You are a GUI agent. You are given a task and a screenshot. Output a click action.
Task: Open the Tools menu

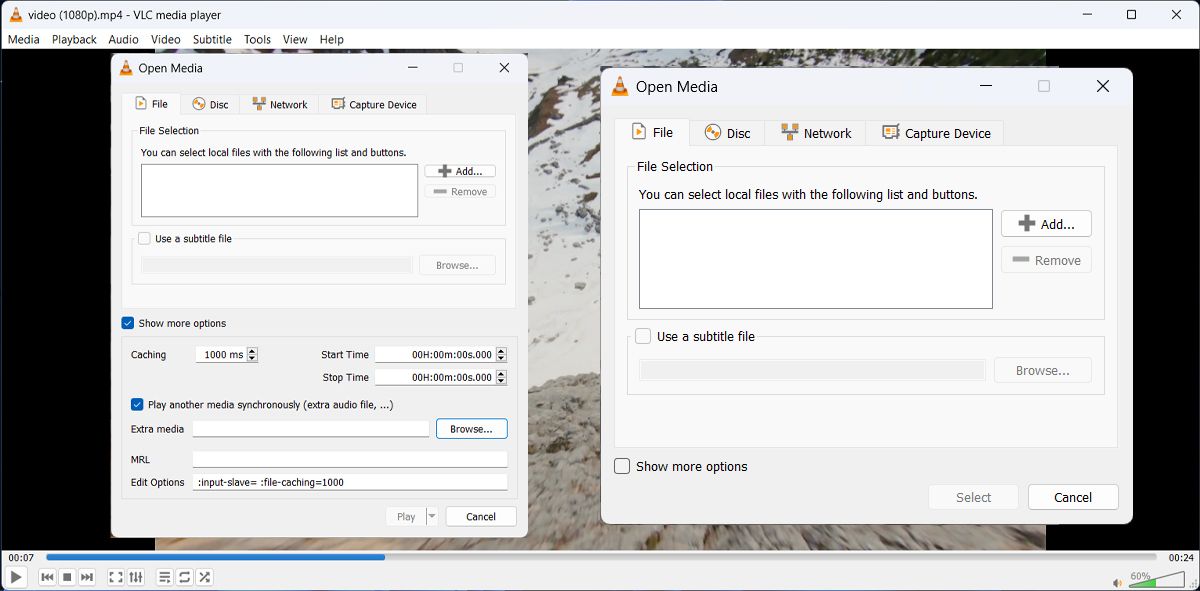(257, 39)
